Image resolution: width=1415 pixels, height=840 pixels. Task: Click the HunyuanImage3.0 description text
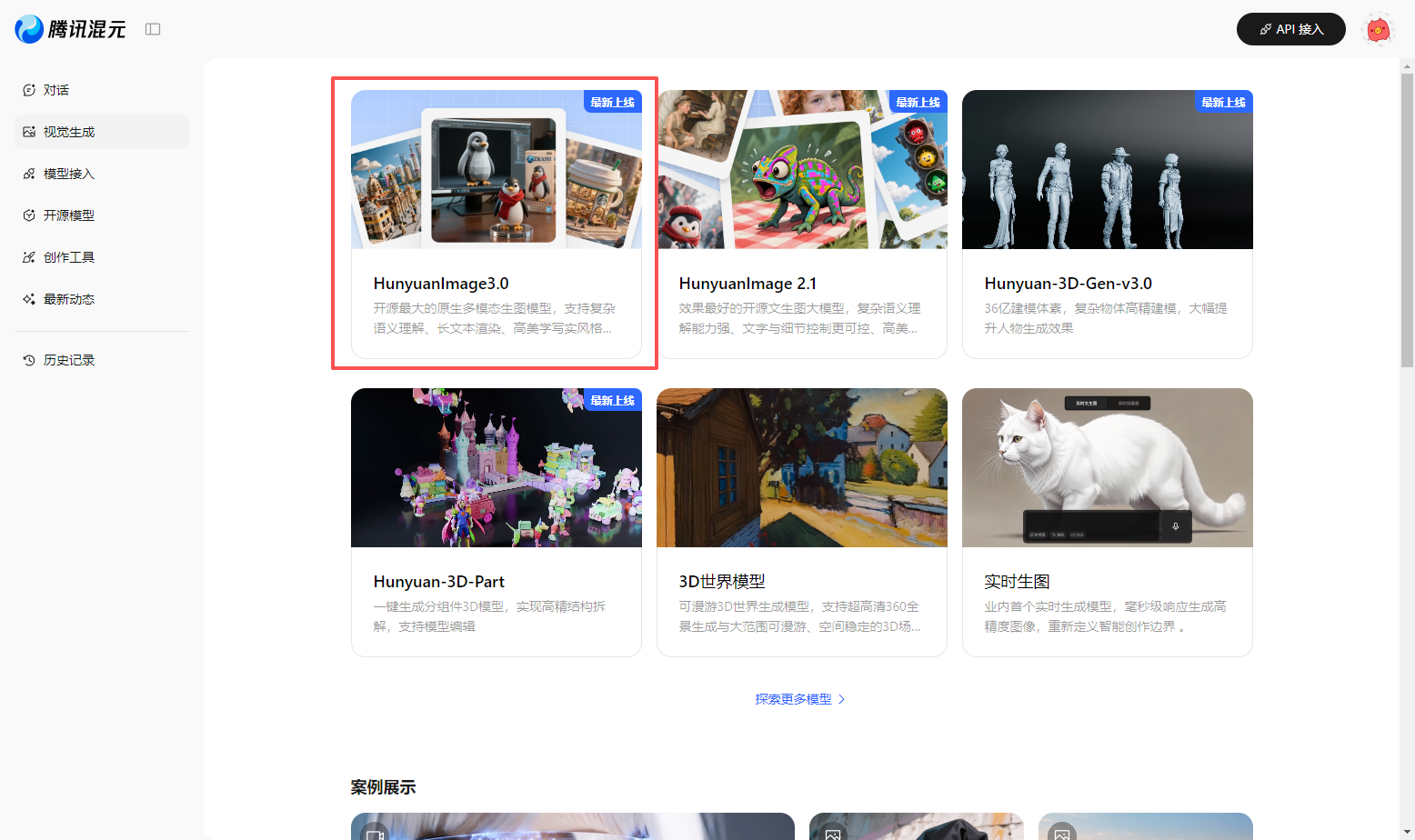coord(495,318)
